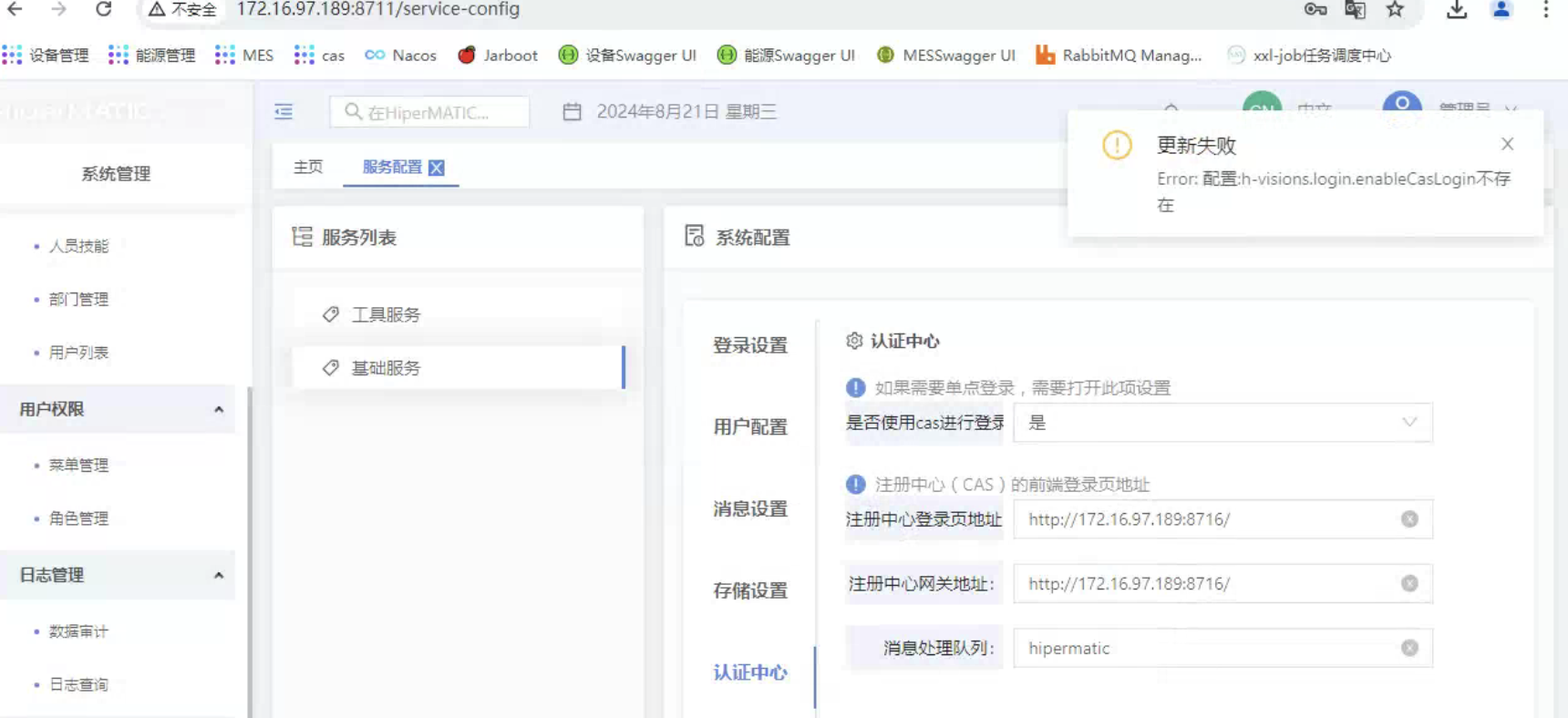Click the 系统配置 panel icon
The height and width of the screenshot is (718, 1568).
click(695, 237)
